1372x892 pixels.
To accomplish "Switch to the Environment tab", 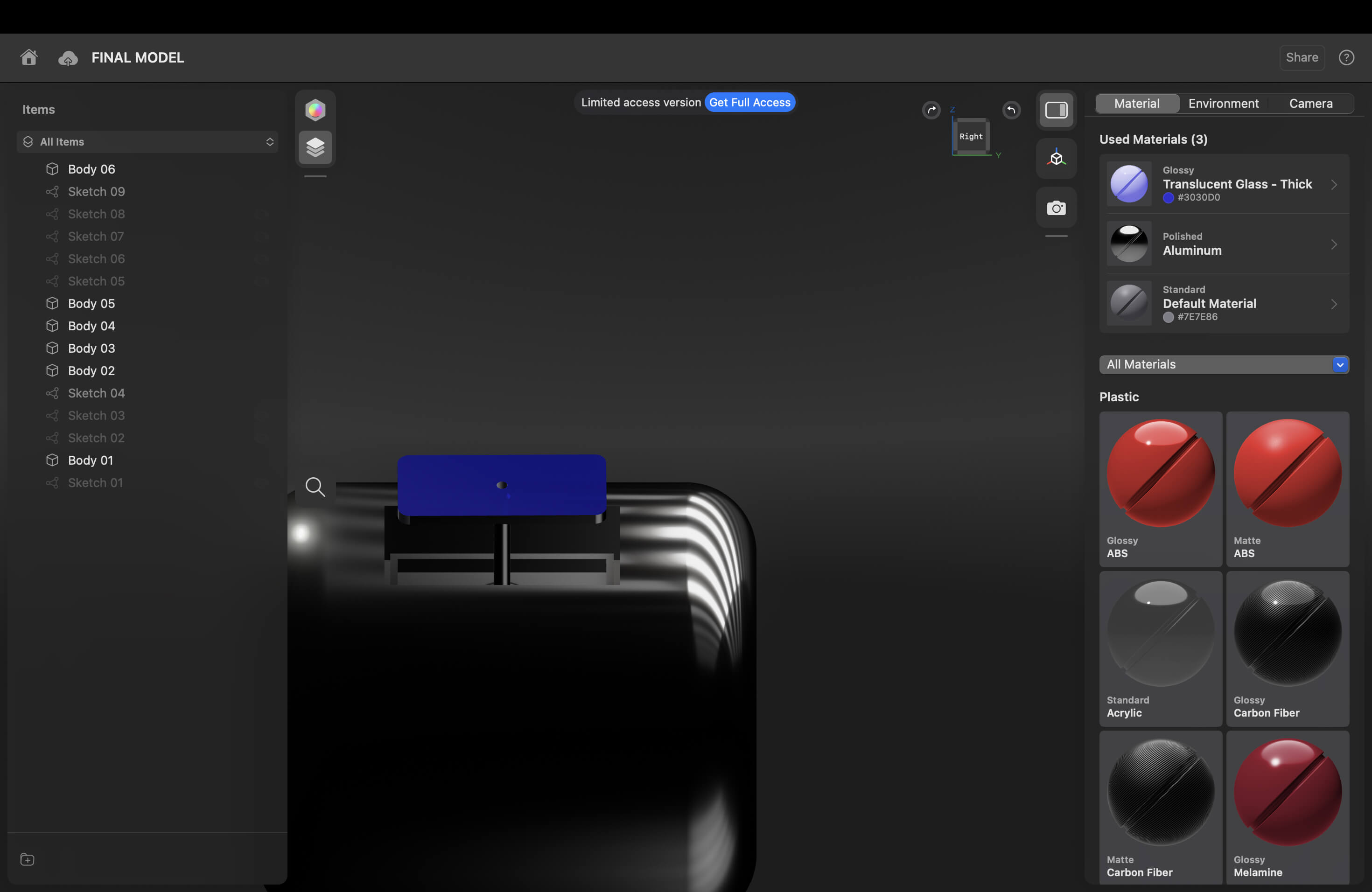I will click(x=1223, y=104).
